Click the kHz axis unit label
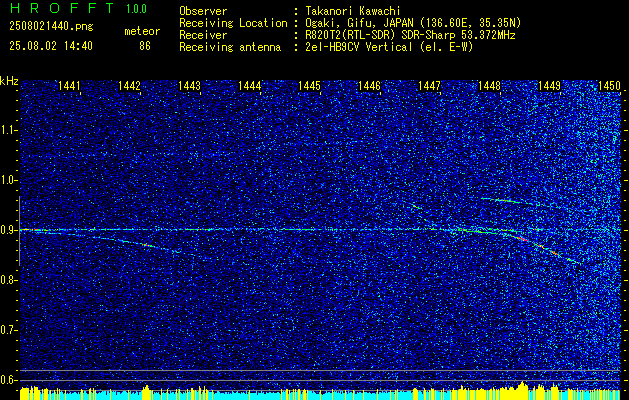Image resolution: width=629 pixels, height=400 pixels. [9, 81]
